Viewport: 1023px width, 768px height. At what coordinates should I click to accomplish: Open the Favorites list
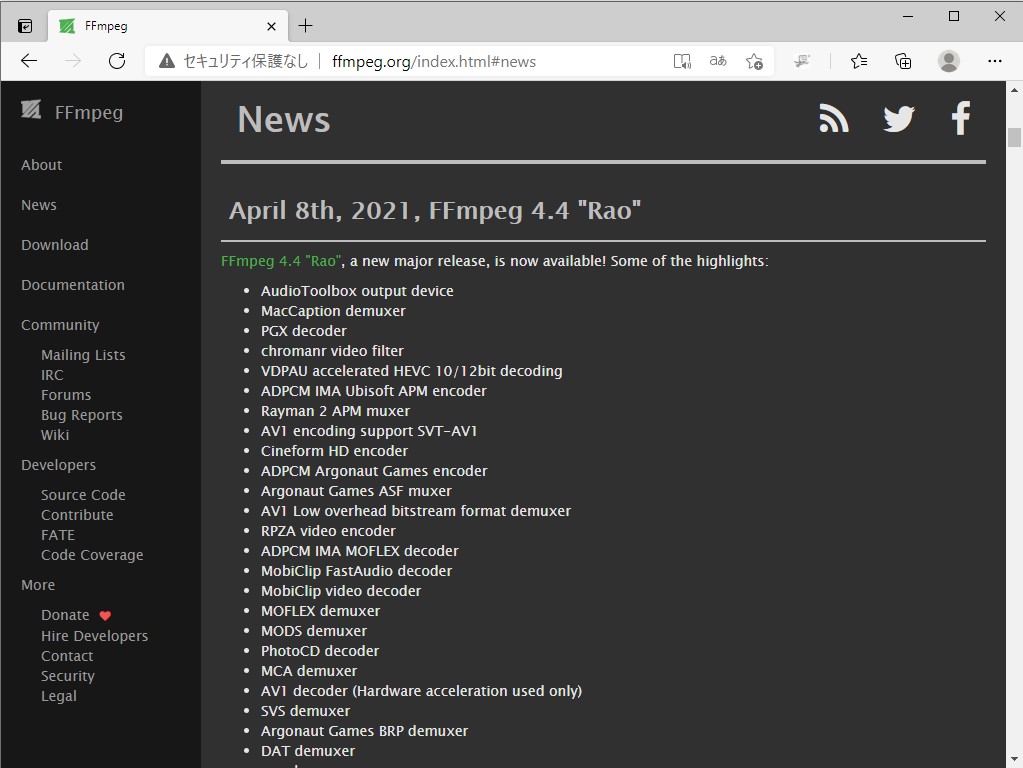point(859,61)
